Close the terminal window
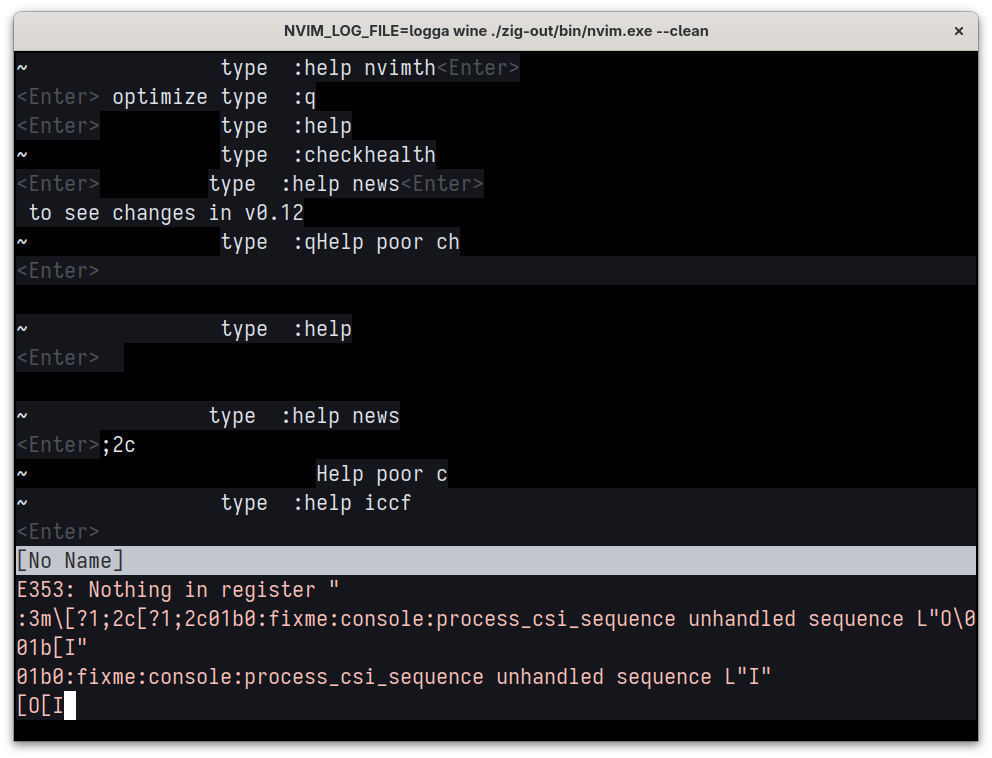The image size is (992, 758). (x=959, y=31)
